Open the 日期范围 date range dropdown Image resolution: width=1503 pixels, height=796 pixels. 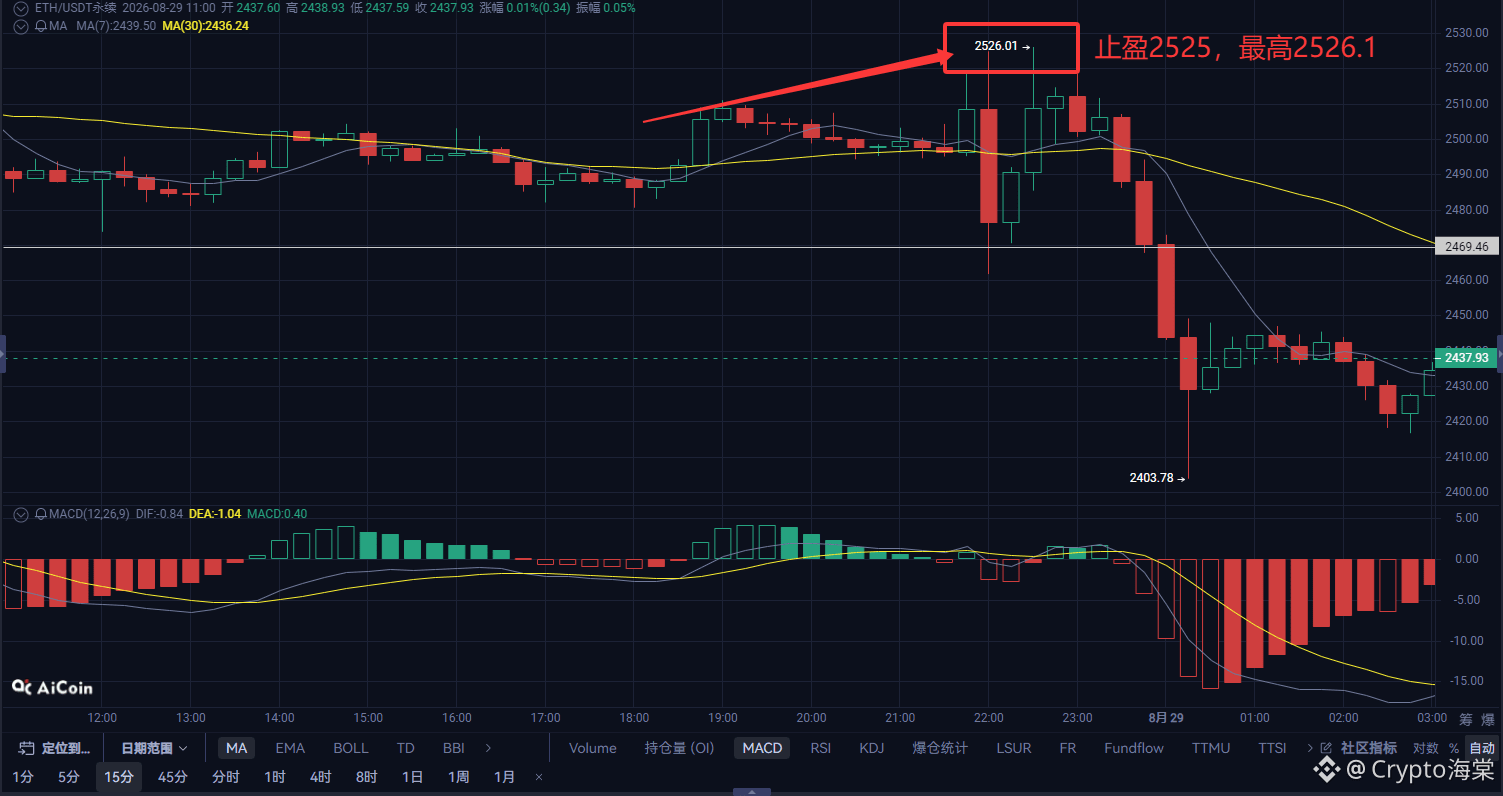pyautogui.click(x=155, y=748)
